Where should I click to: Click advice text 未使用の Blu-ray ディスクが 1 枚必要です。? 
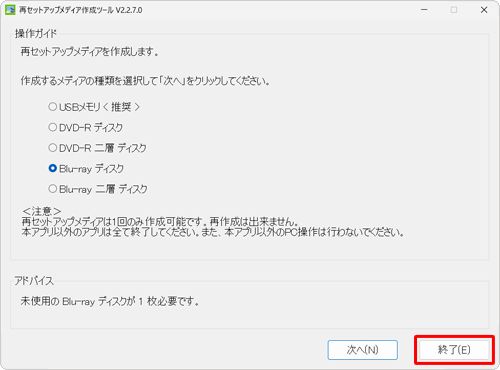[110, 301]
